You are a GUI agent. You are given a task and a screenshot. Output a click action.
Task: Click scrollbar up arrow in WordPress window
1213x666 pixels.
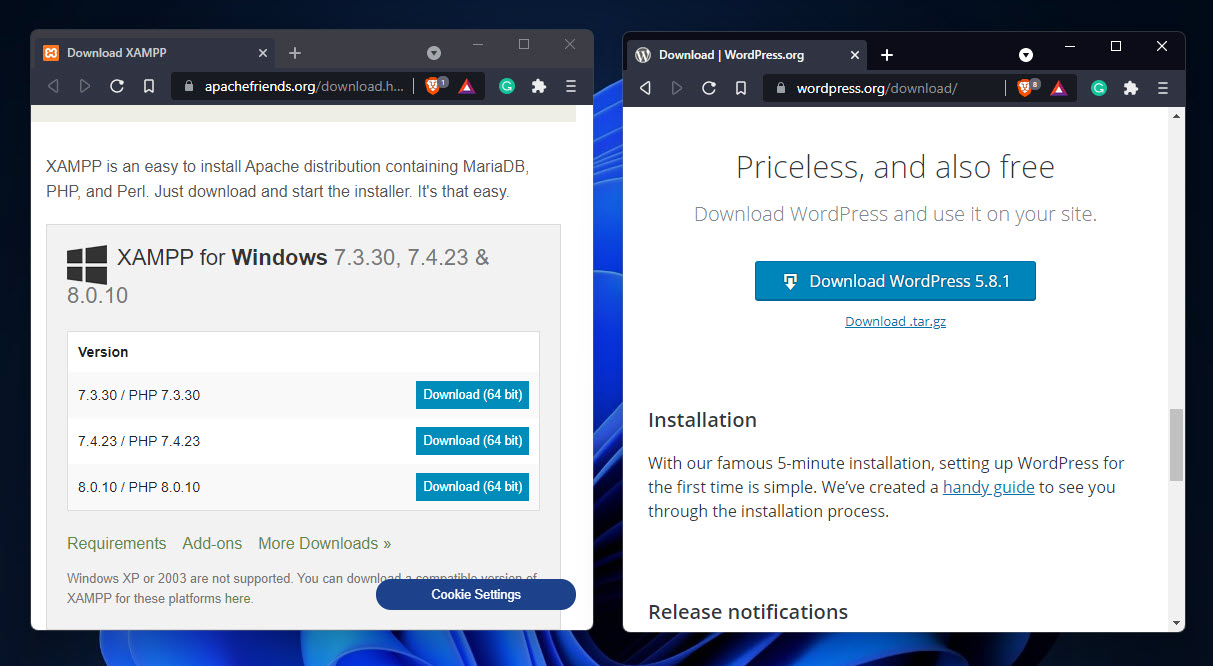(1177, 116)
